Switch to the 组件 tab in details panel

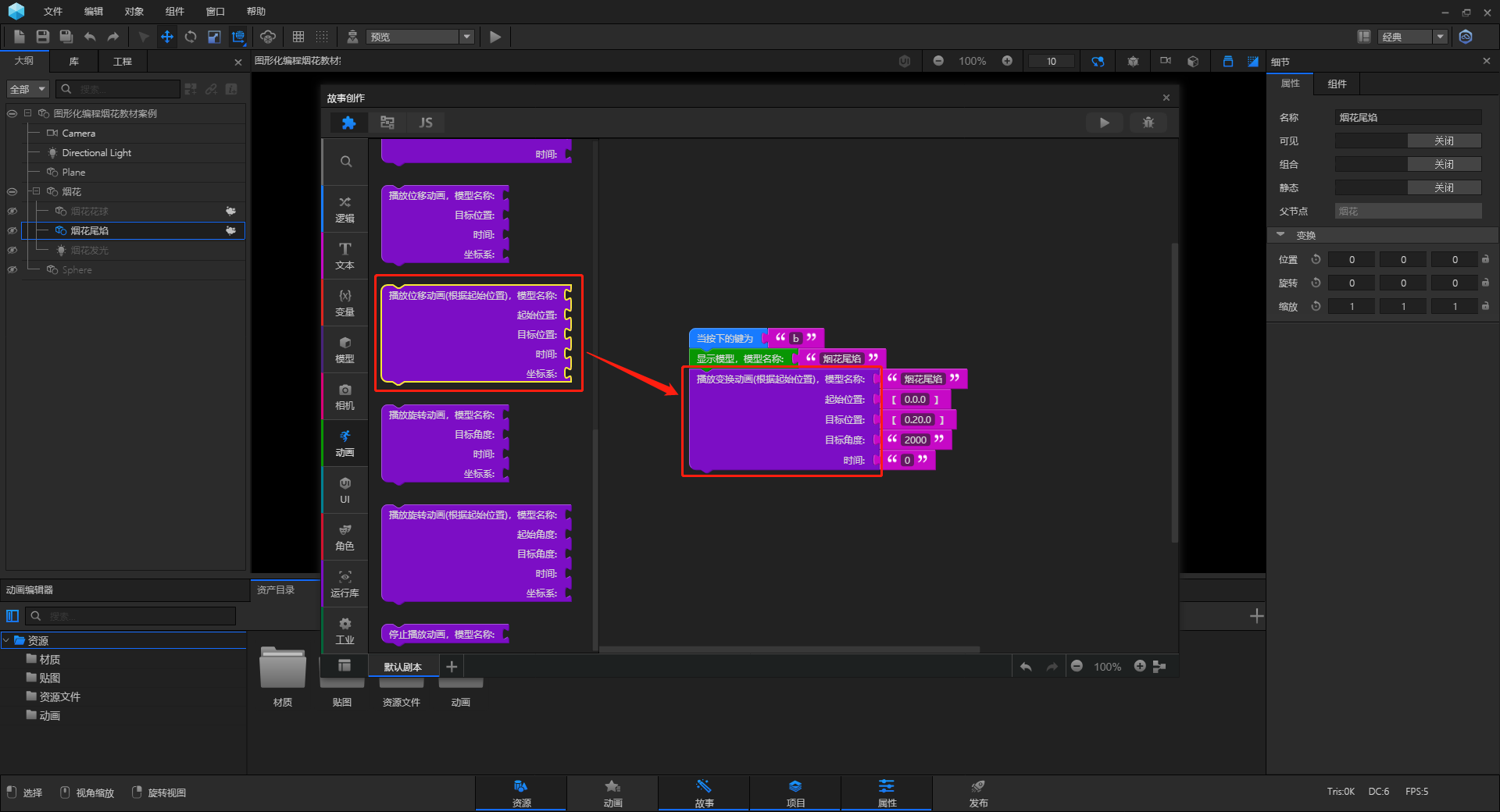coord(1337,84)
